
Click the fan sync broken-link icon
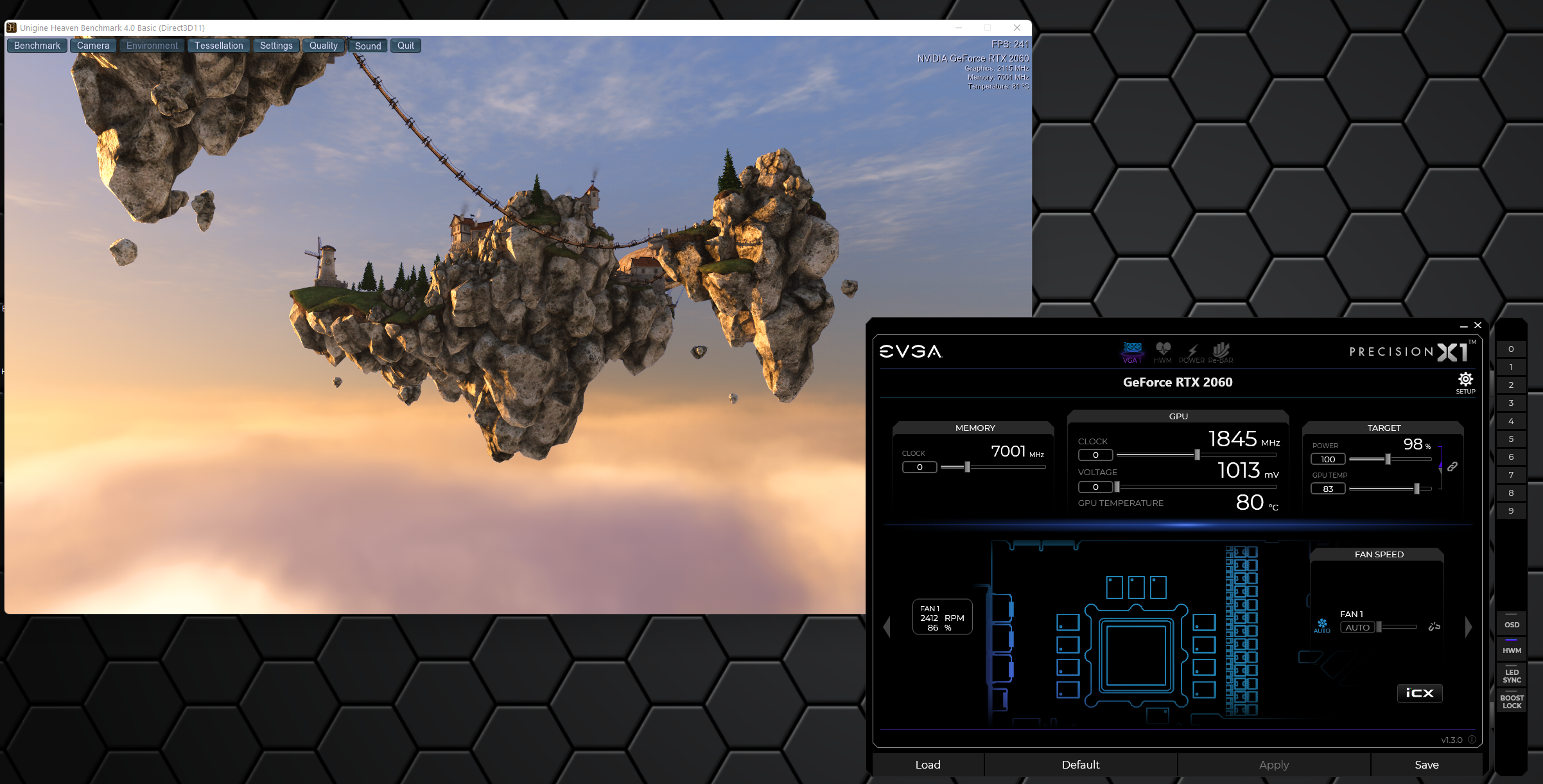click(1434, 627)
